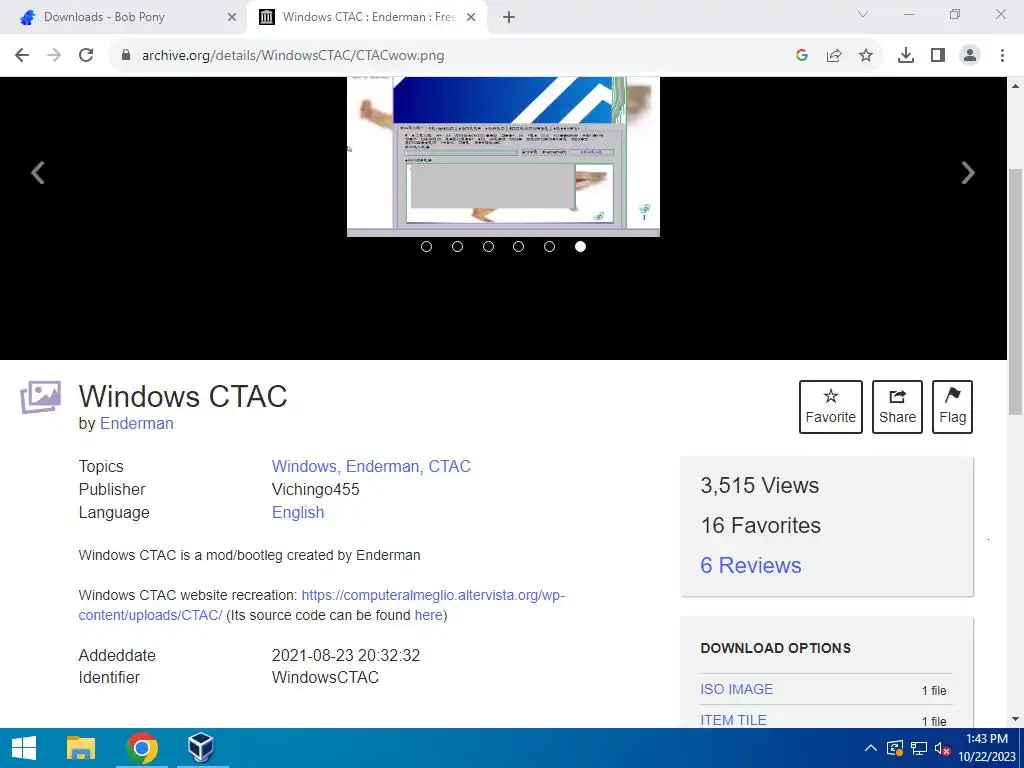The height and width of the screenshot is (768, 1024).
Task: Open Chrome downloads icon
Action: (x=906, y=56)
